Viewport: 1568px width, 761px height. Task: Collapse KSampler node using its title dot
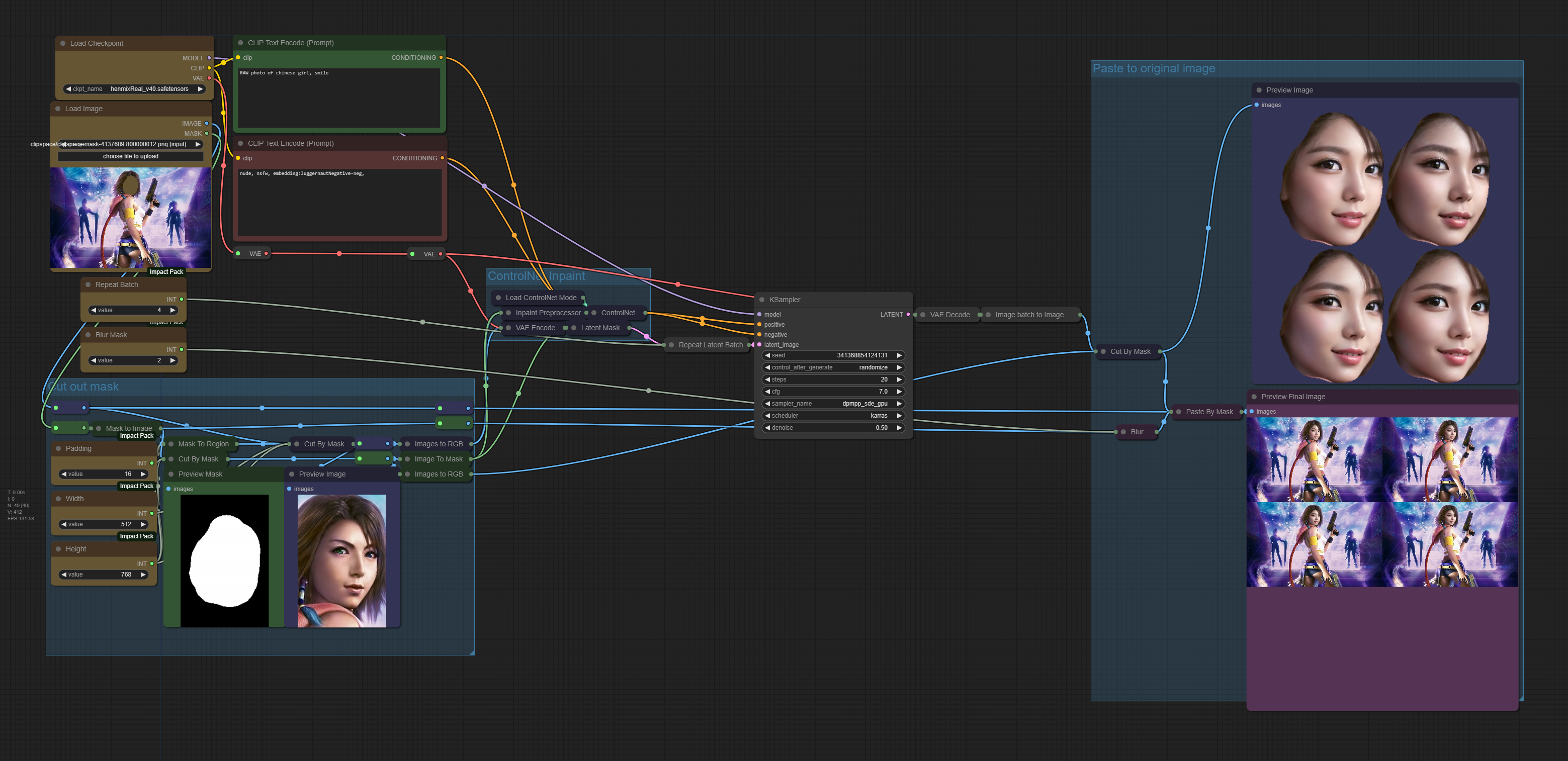(761, 299)
